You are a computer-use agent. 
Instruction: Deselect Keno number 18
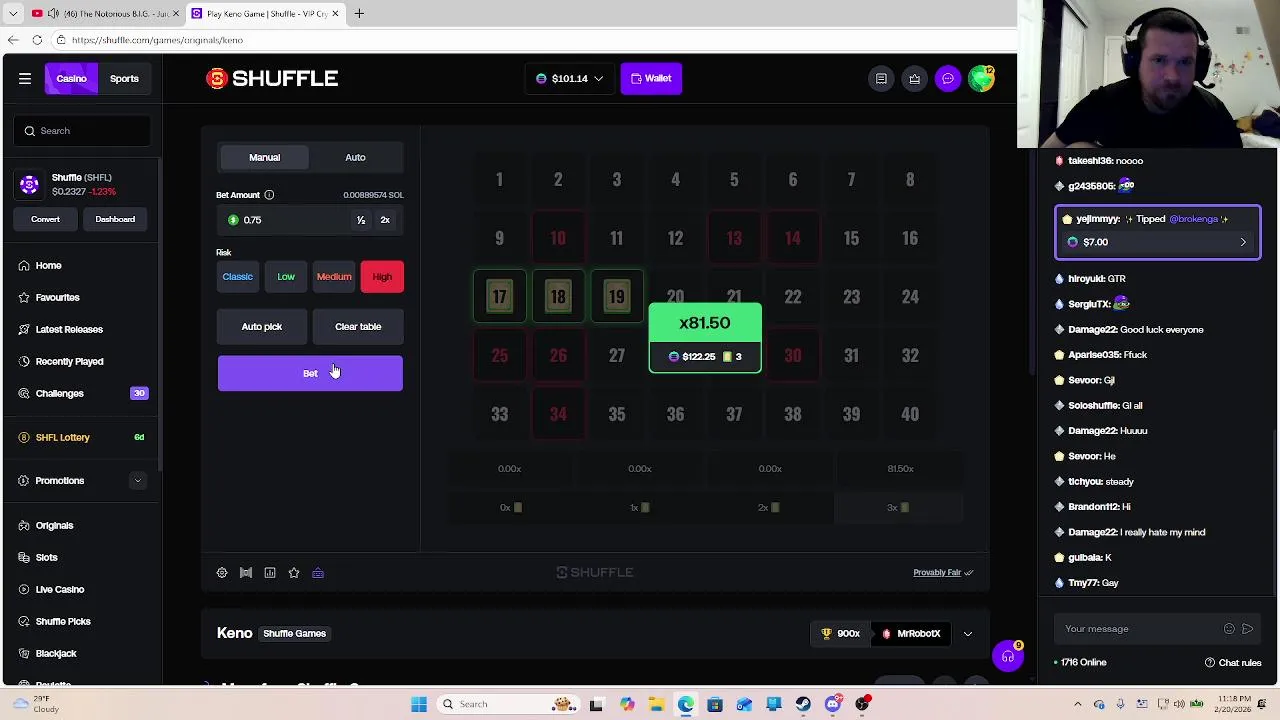(x=558, y=296)
